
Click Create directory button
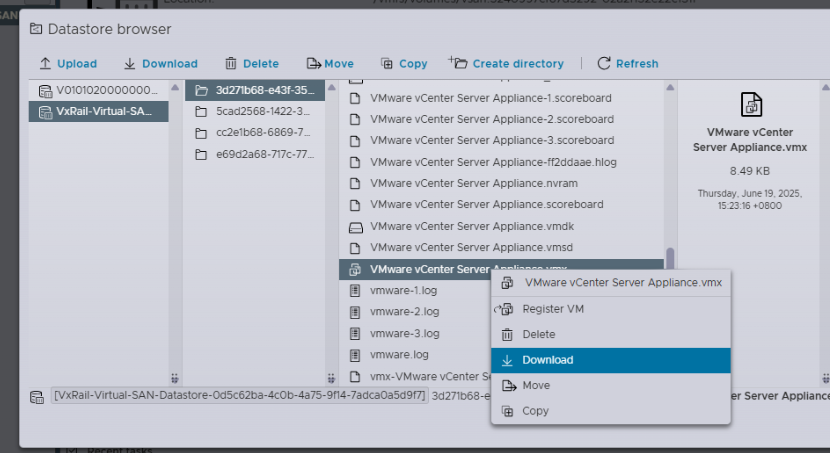tap(506, 64)
